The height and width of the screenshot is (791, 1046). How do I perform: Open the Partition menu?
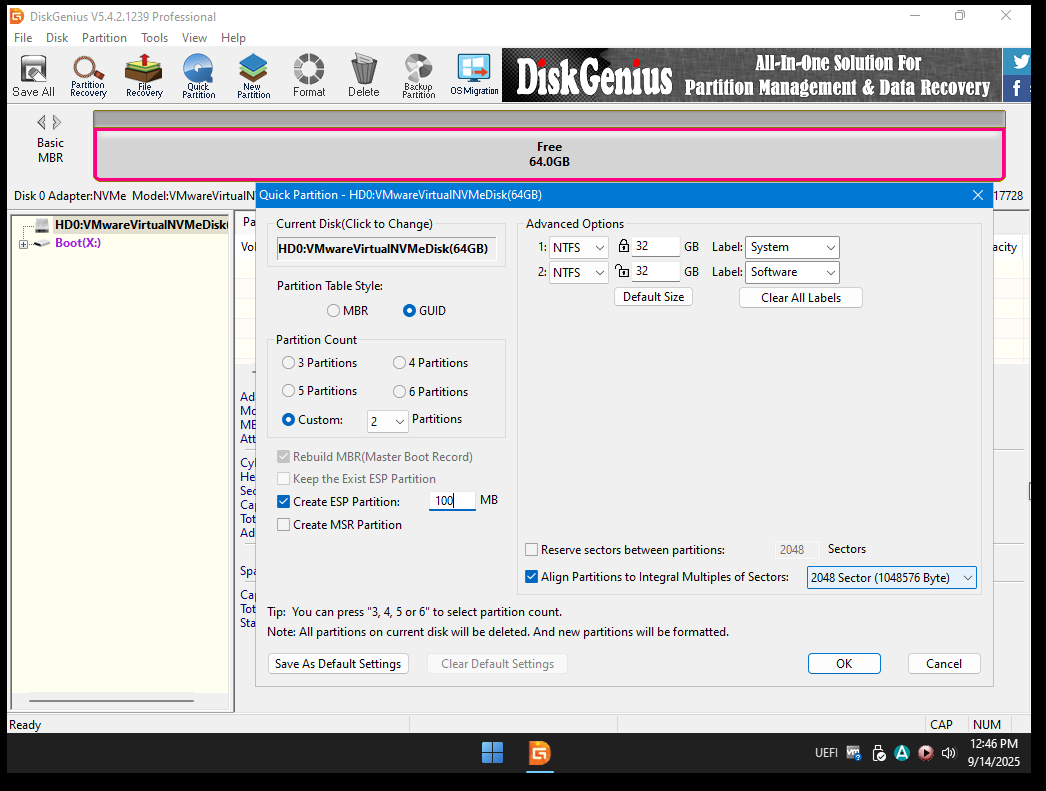click(x=104, y=38)
